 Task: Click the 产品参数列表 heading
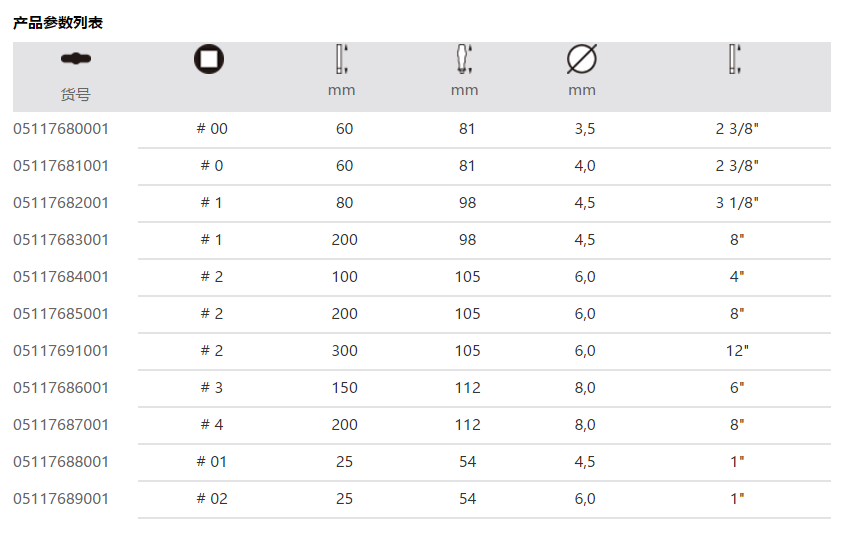tap(58, 22)
